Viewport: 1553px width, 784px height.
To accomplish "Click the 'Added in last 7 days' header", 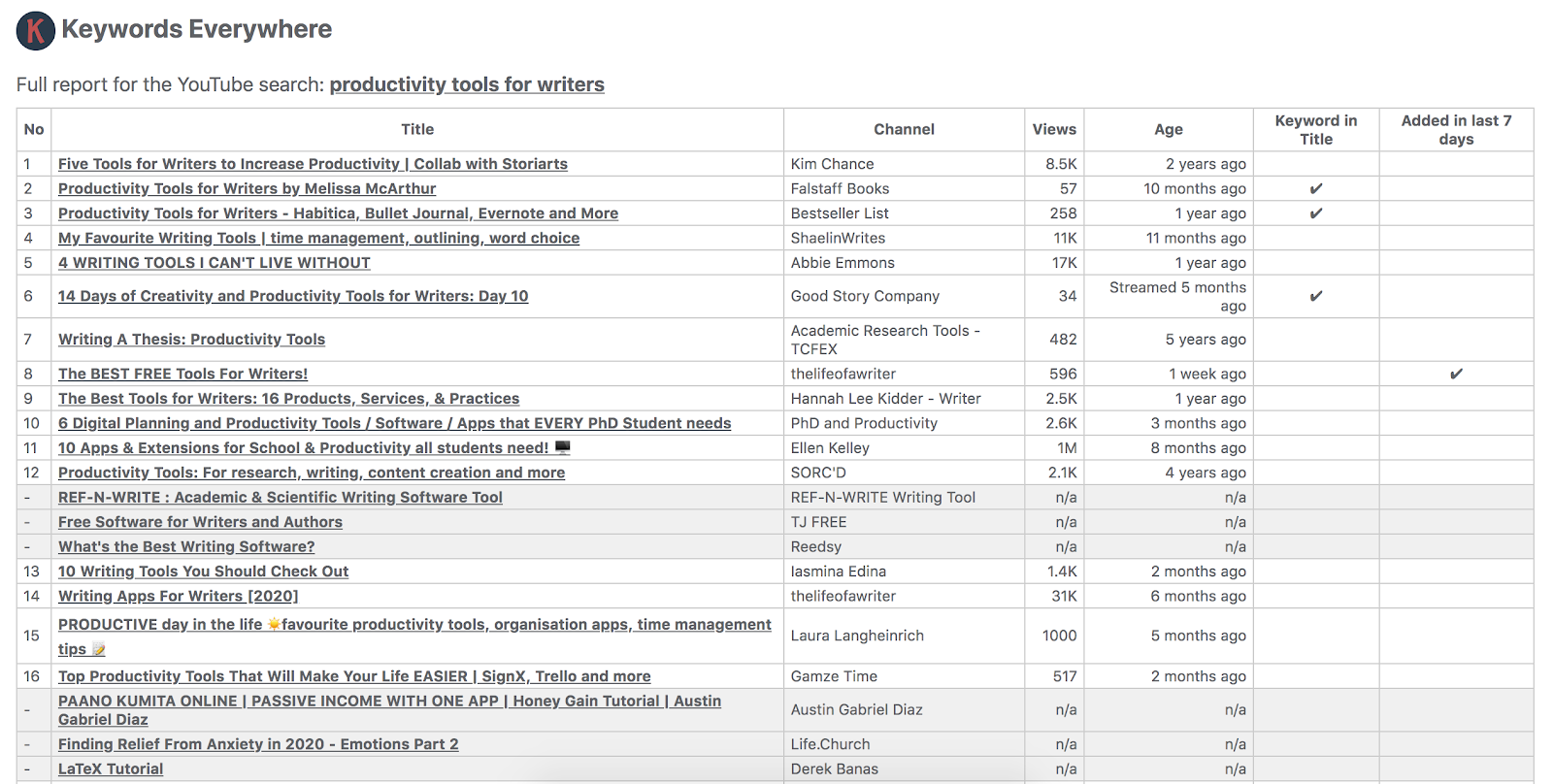I will [x=1456, y=130].
